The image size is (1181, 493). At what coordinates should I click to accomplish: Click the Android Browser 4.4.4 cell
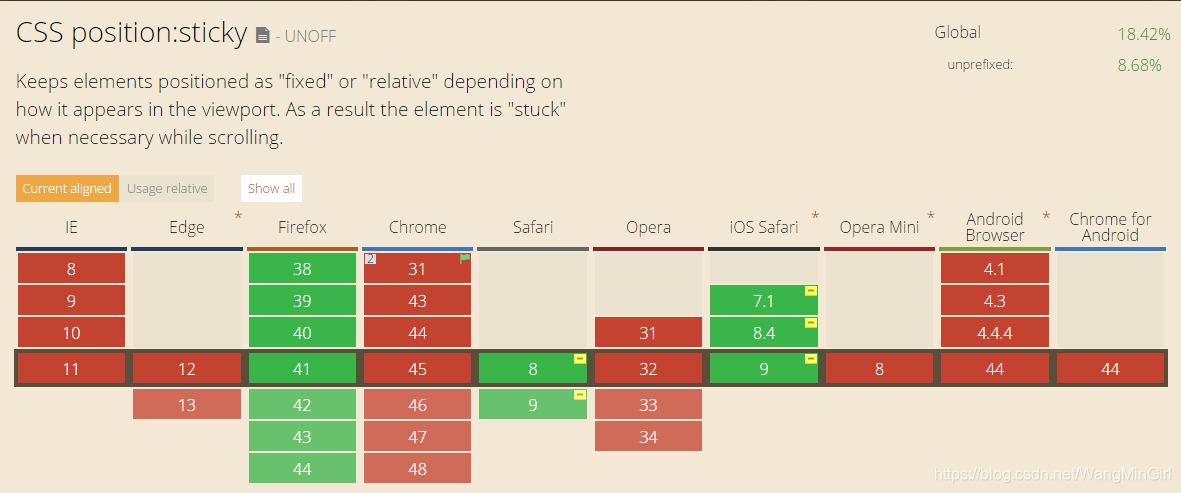click(994, 333)
